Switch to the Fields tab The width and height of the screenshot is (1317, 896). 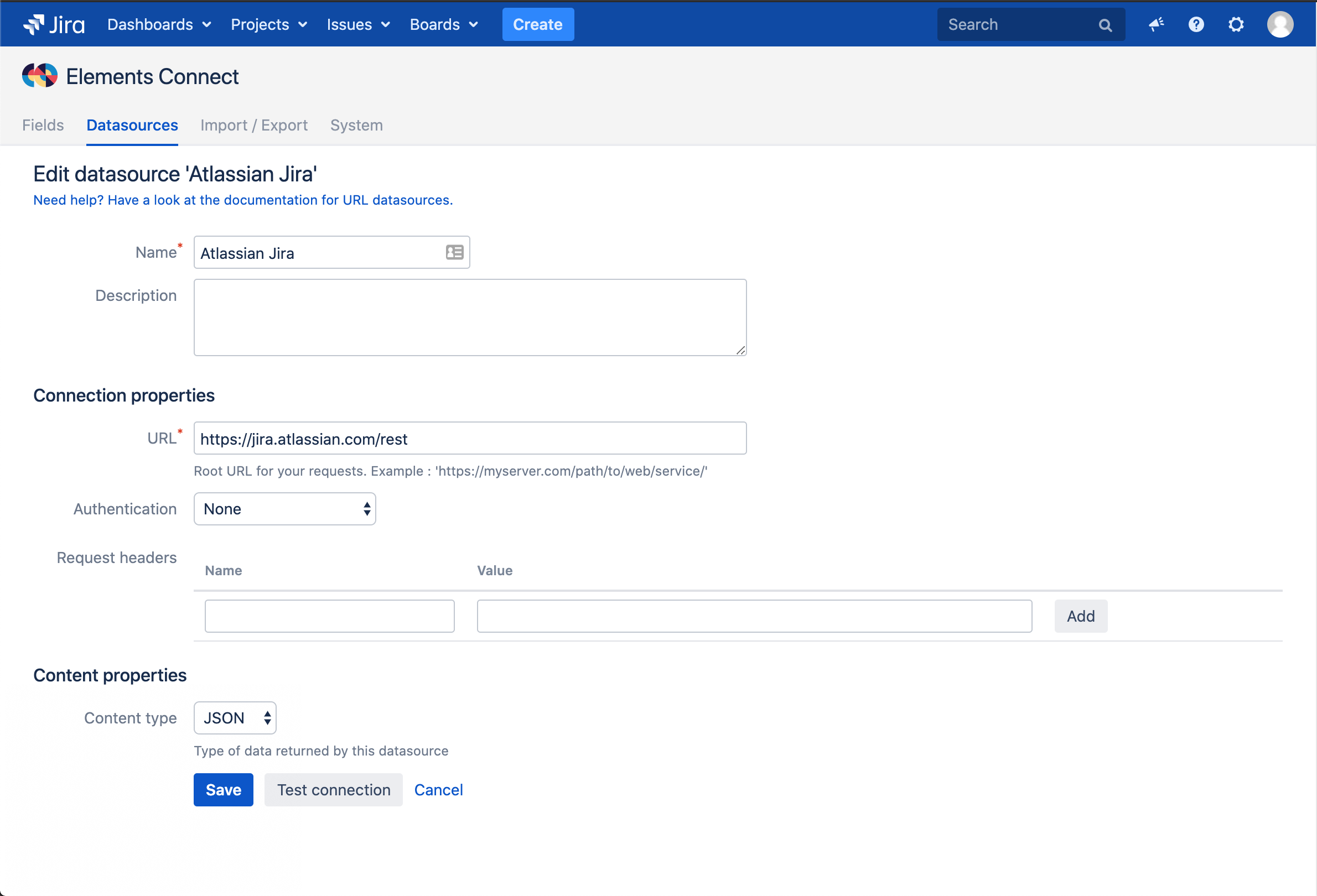(x=43, y=125)
